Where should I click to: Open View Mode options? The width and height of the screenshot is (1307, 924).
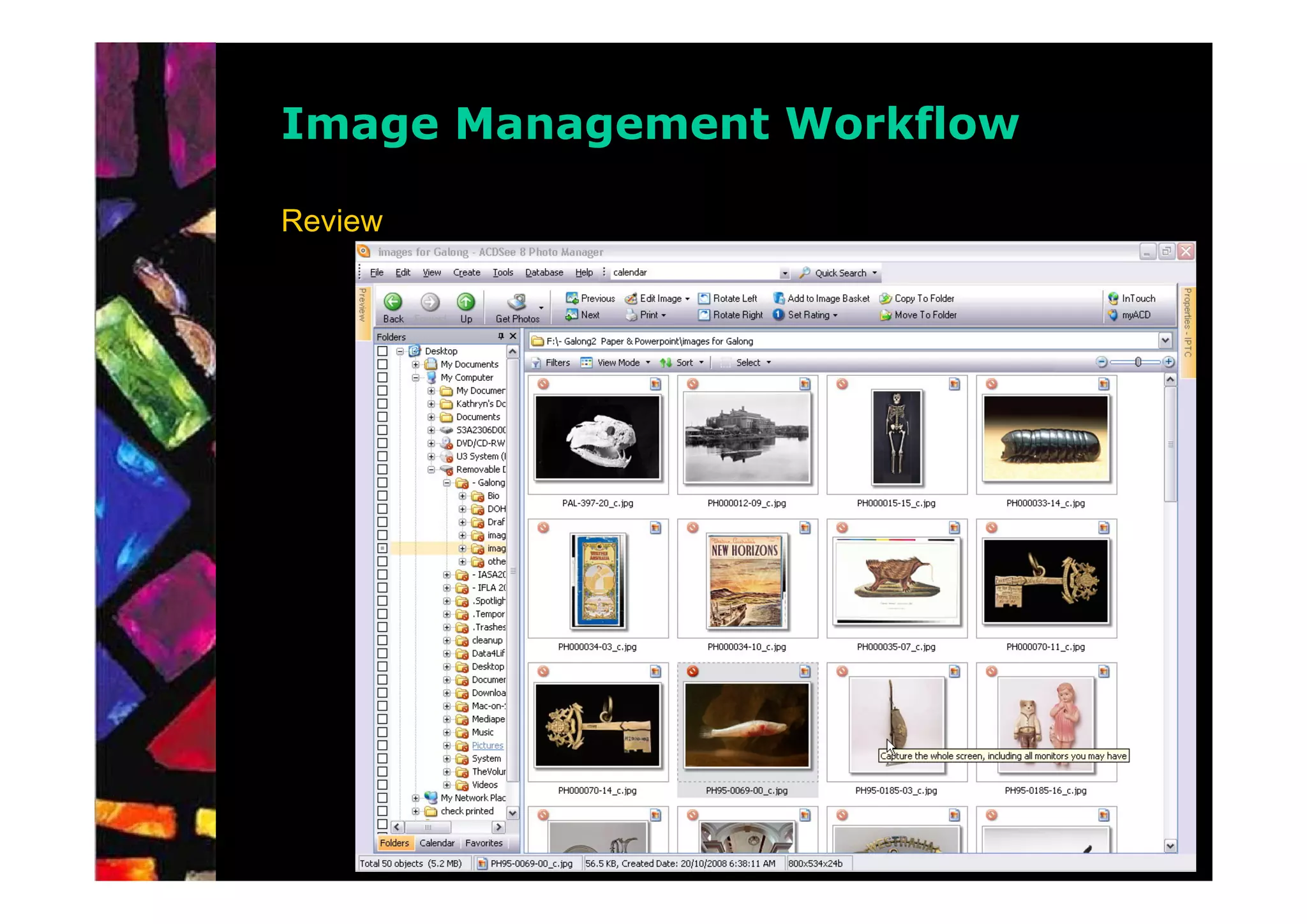click(615, 362)
